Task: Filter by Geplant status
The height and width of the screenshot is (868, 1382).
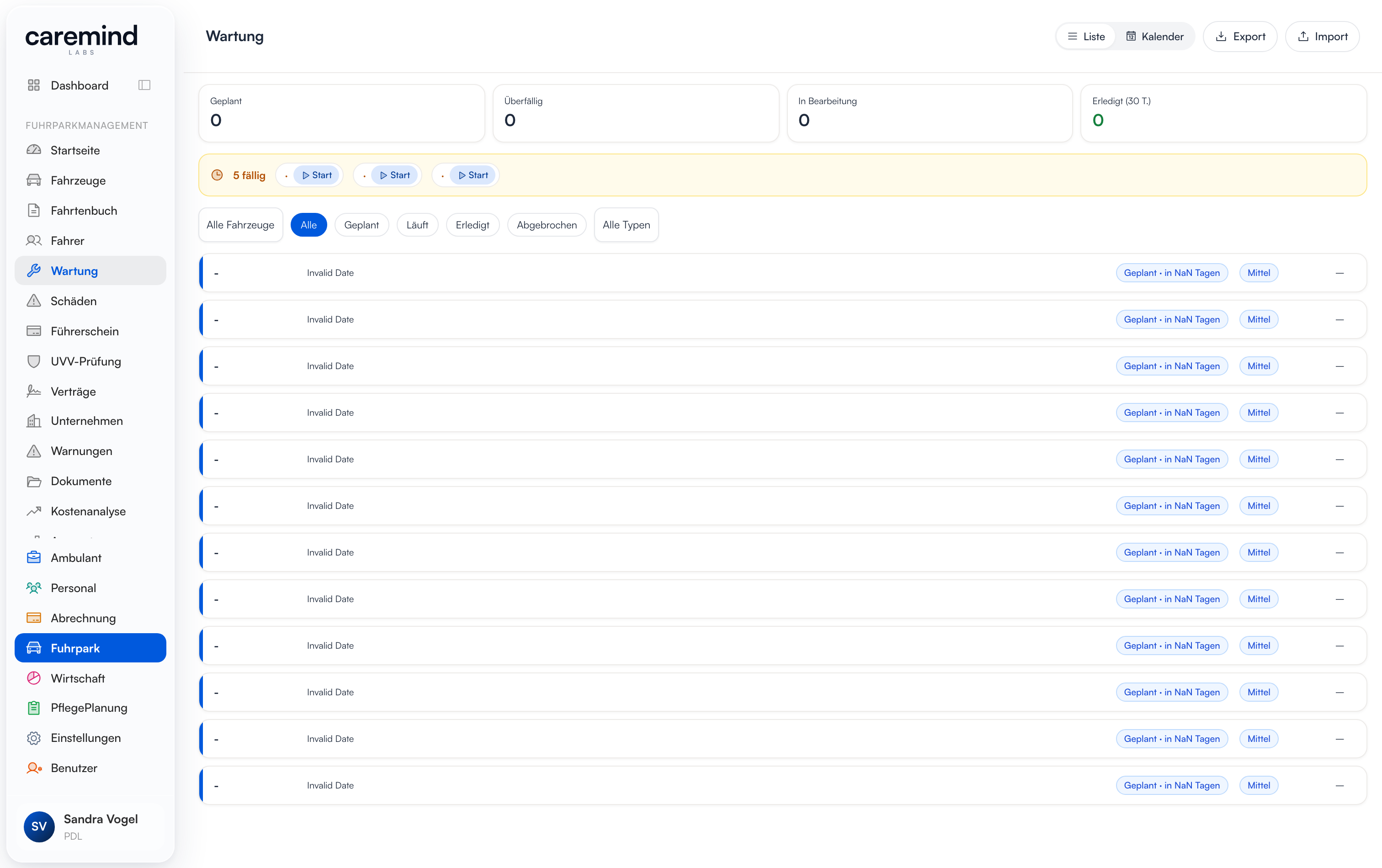Action: point(361,225)
